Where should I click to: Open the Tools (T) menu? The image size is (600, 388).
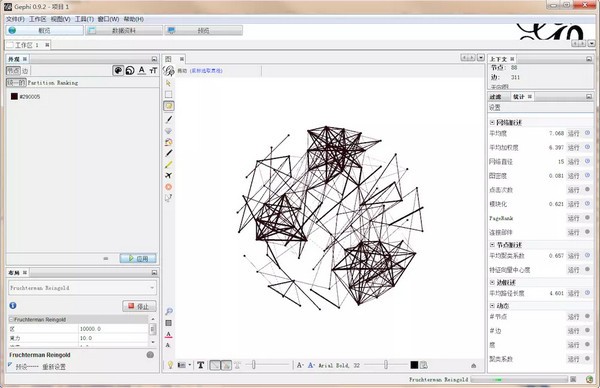pos(84,19)
